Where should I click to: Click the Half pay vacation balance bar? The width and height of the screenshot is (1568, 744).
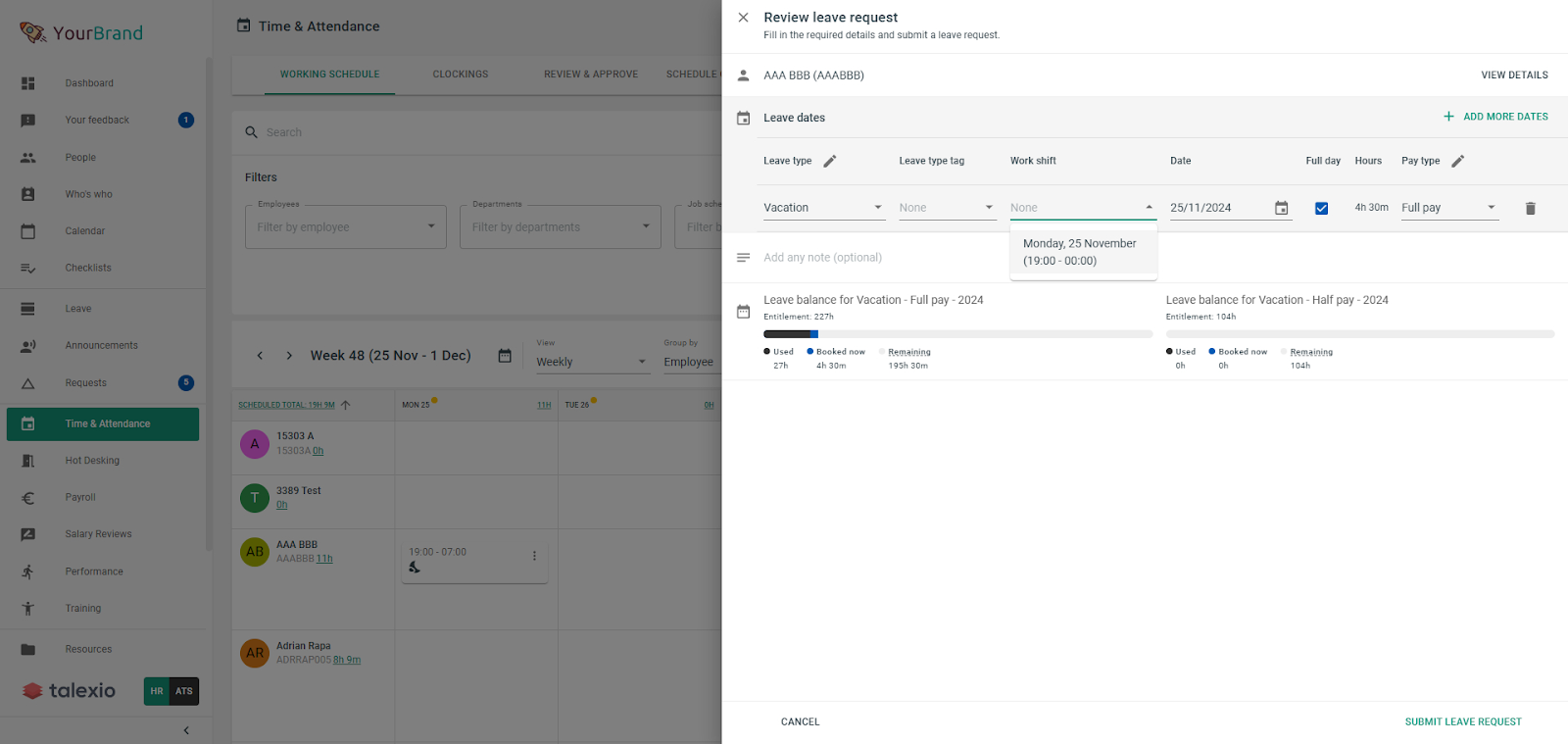1360,334
